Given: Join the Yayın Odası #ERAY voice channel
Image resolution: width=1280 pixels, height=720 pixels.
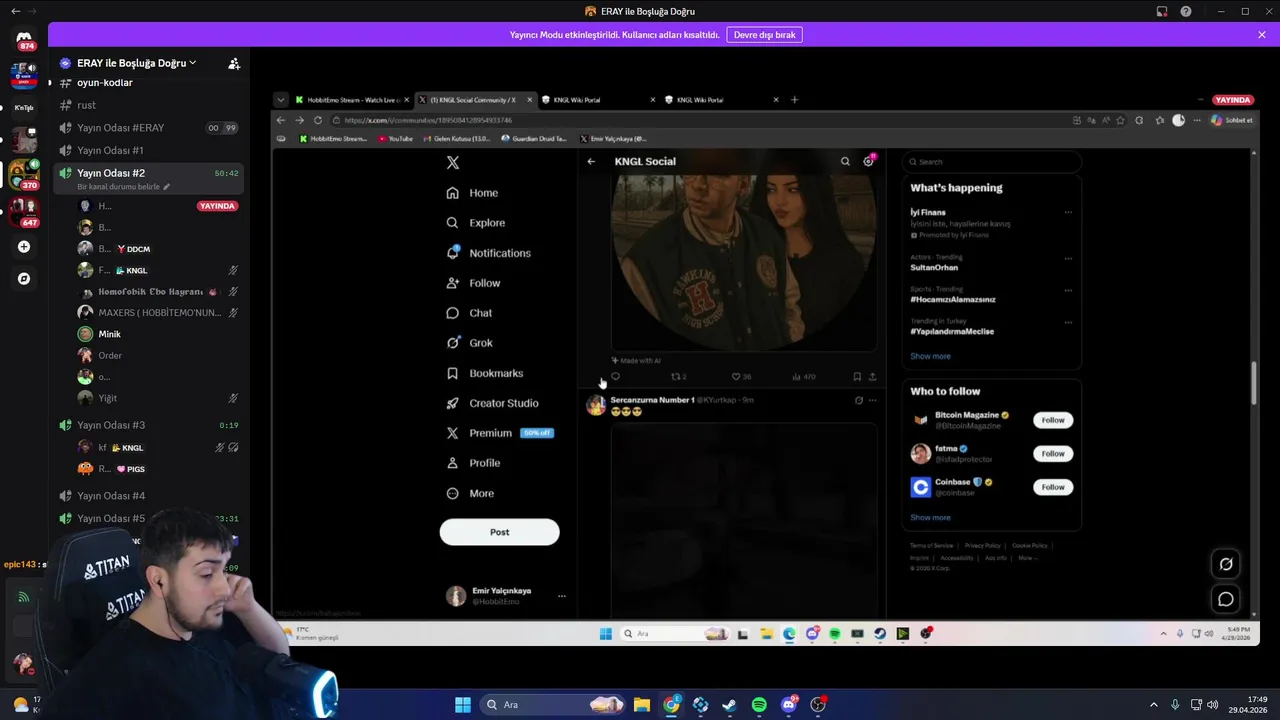Looking at the screenshot, I should click(150, 128).
